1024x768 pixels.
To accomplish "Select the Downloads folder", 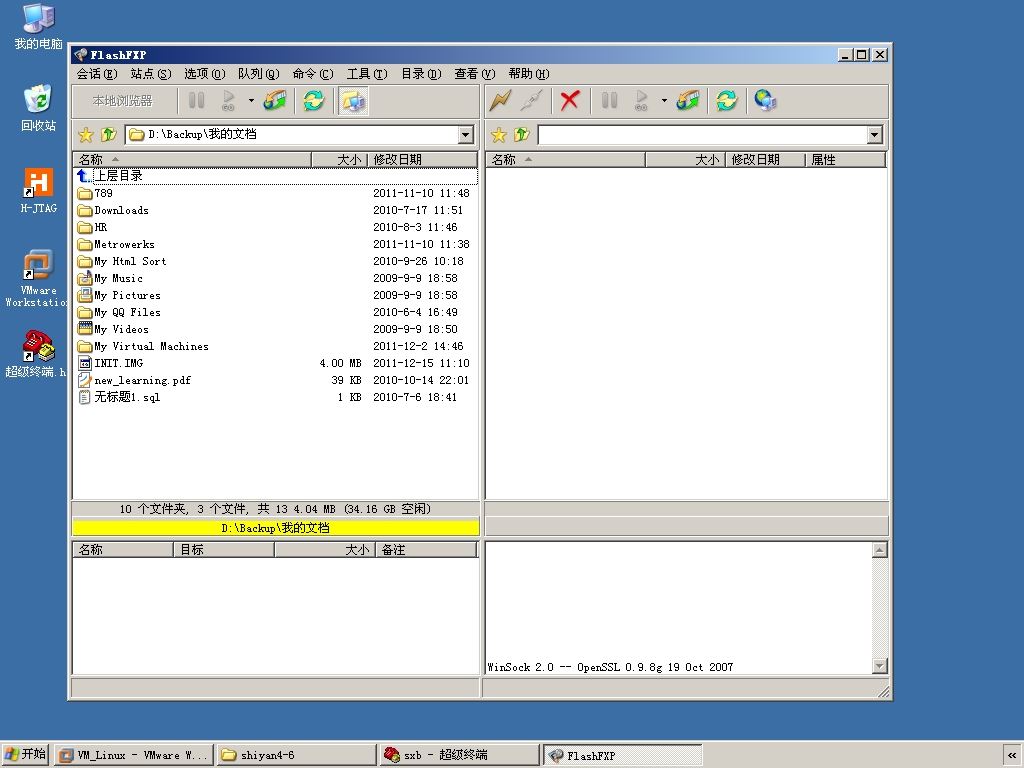I will coord(121,210).
